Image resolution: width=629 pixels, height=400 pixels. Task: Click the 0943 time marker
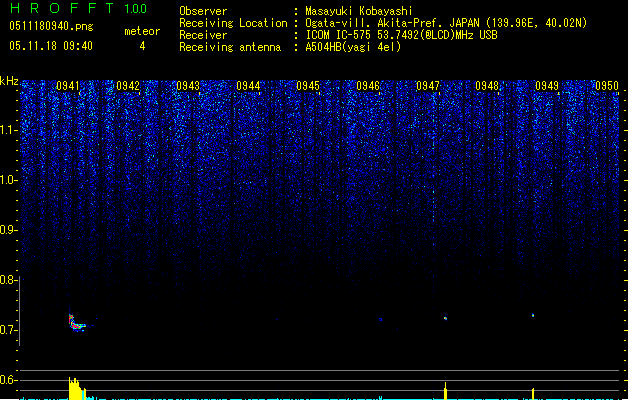[188, 86]
